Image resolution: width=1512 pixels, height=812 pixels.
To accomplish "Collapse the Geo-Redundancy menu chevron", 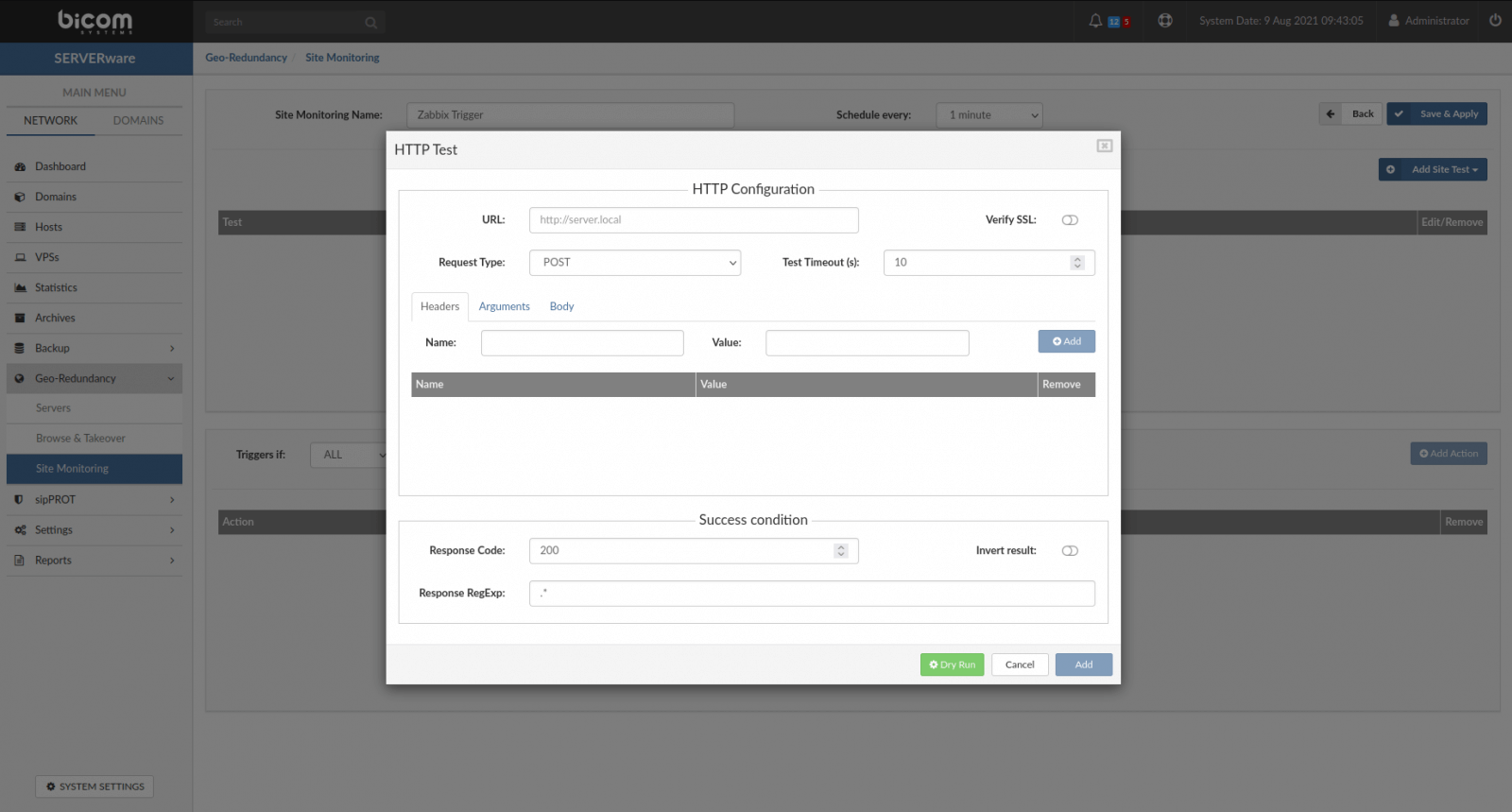I will [171, 379].
